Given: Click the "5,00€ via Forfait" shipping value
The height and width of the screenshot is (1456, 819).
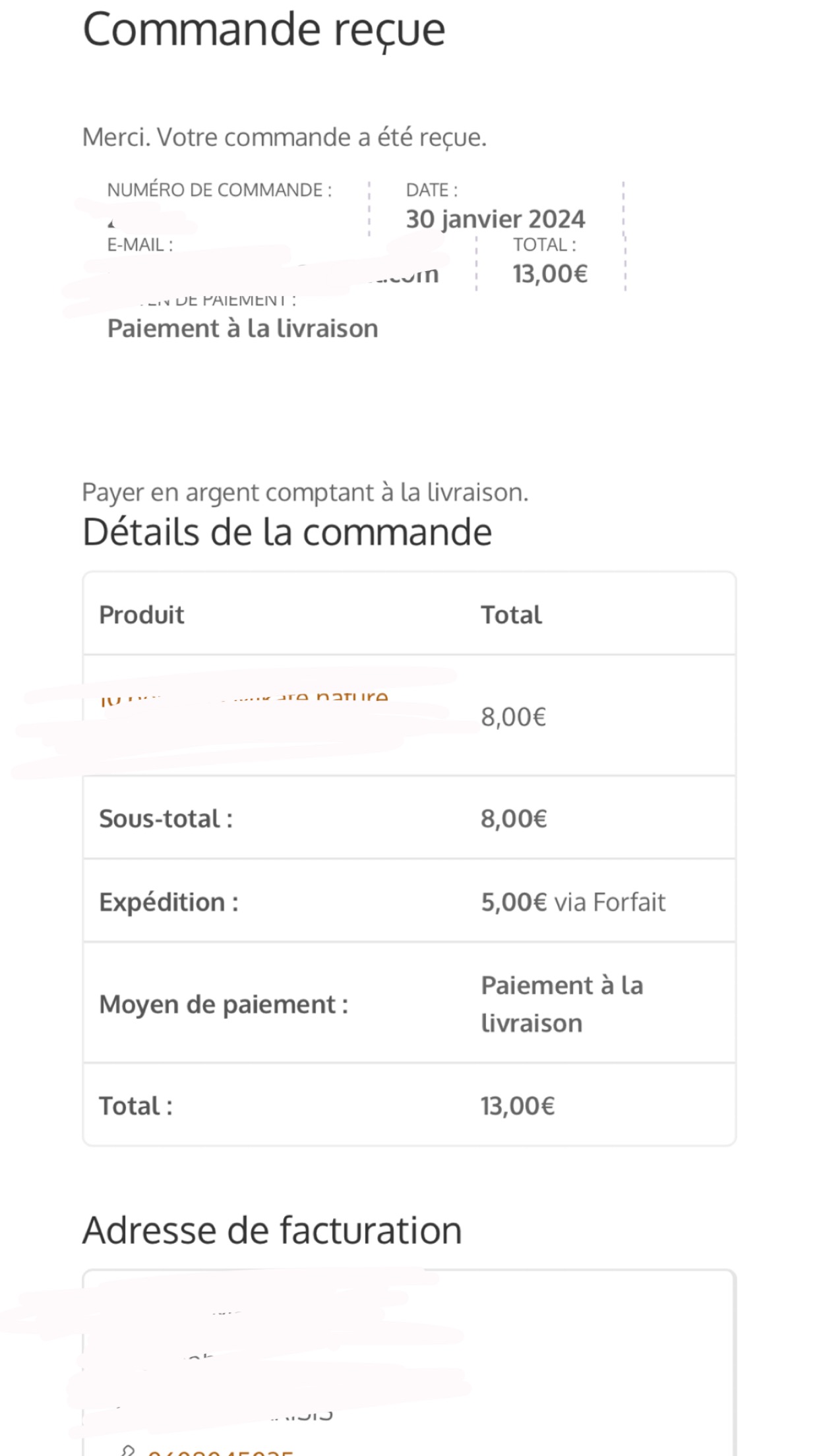Looking at the screenshot, I should [x=573, y=901].
